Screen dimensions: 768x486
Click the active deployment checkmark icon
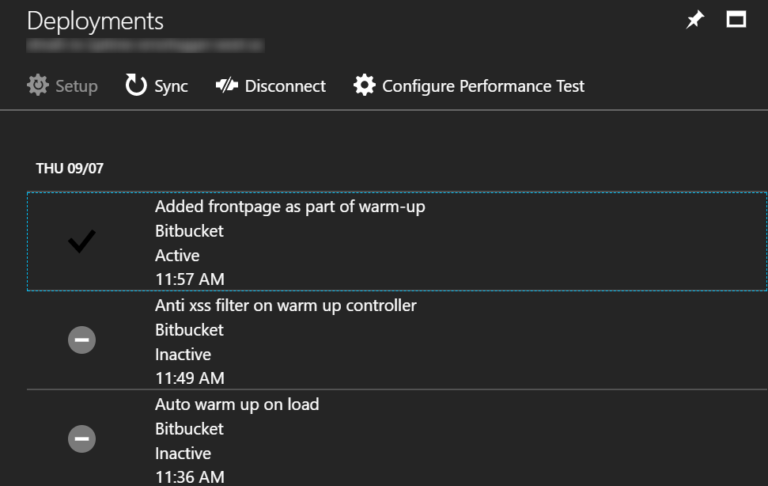point(82,242)
